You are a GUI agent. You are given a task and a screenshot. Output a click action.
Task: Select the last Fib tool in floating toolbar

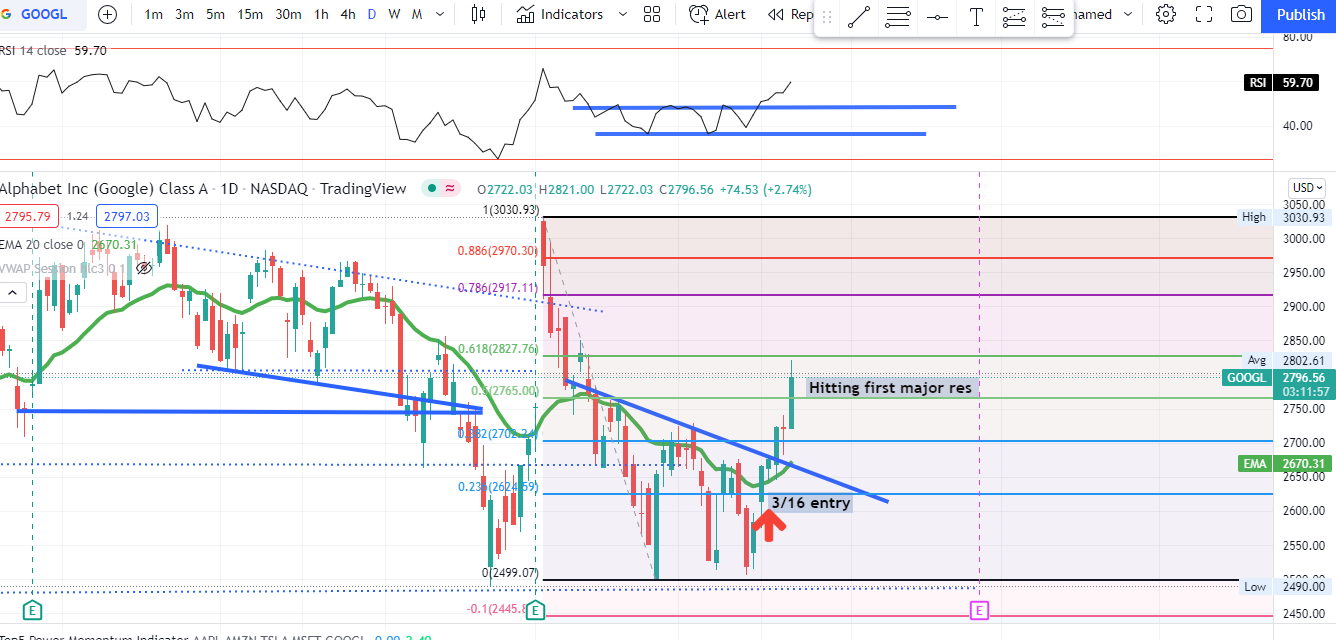pyautogui.click(x=1052, y=16)
